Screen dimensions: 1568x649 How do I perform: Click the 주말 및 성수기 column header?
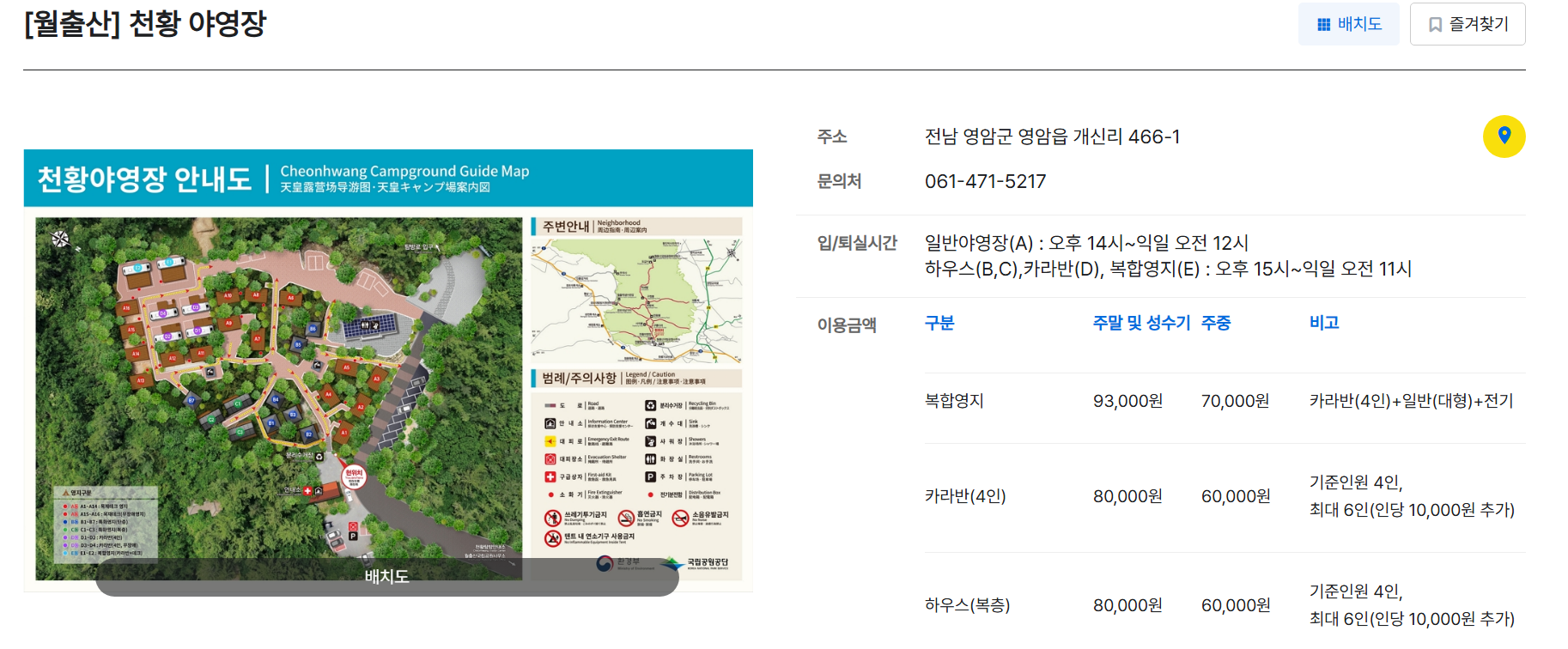pyautogui.click(x=1141, y=323)
